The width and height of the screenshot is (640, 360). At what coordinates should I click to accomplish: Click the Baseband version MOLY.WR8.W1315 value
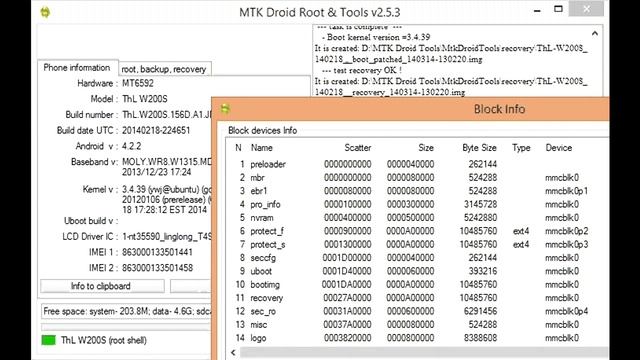[167, 162]
